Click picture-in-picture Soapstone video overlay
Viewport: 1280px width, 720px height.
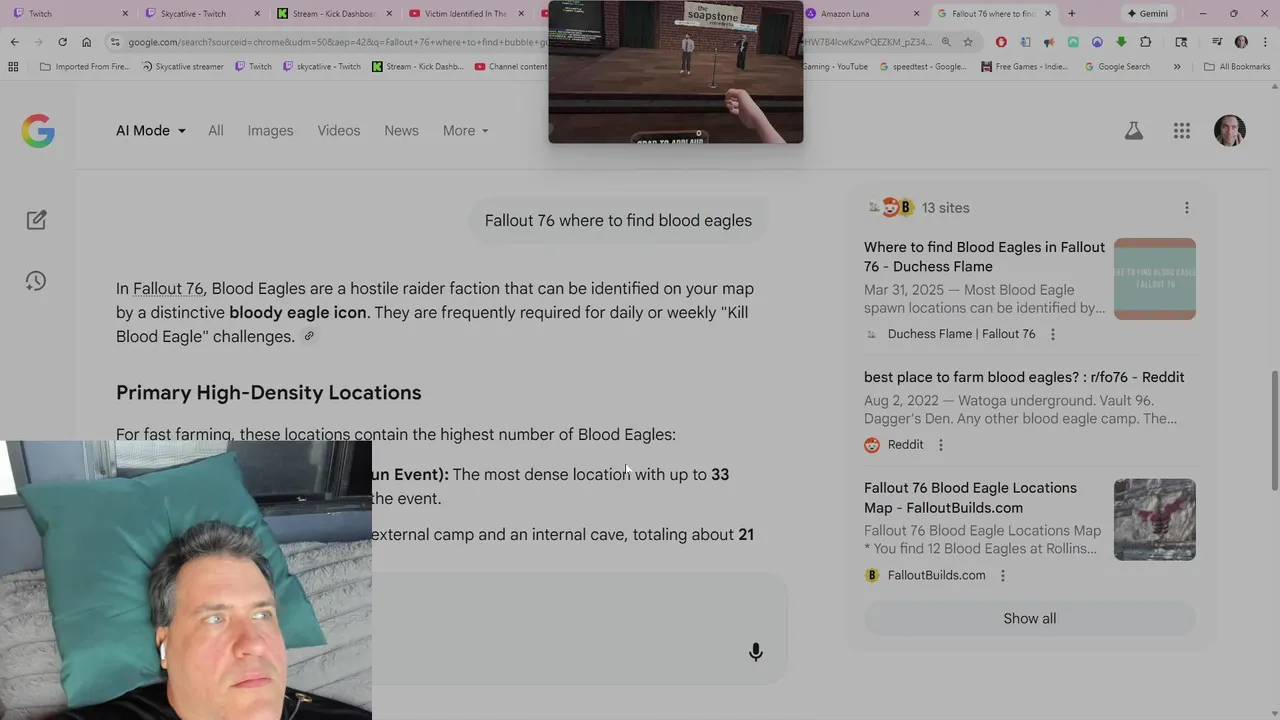(x=676, y=72)
